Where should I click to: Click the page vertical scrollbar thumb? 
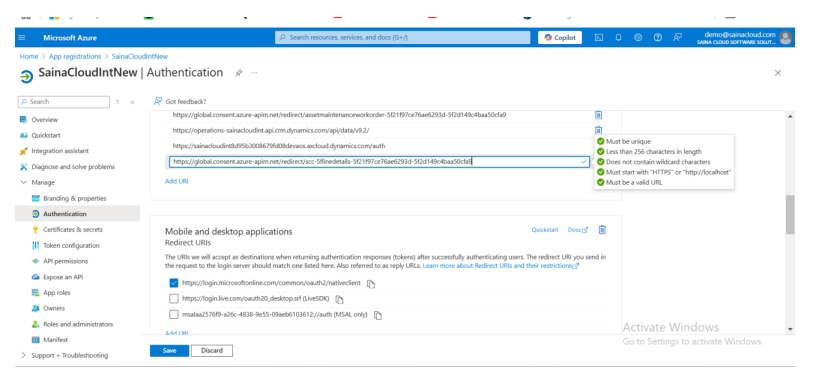[790, 214]
